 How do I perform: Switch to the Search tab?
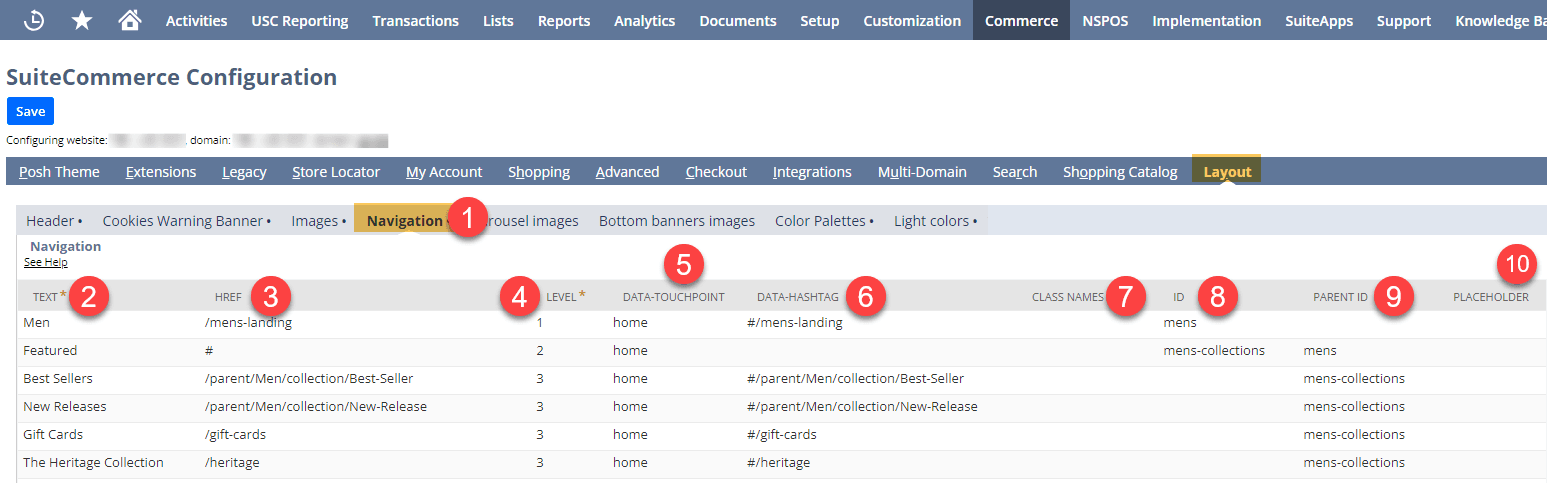pyautogui.click(x=1015, y=172)
